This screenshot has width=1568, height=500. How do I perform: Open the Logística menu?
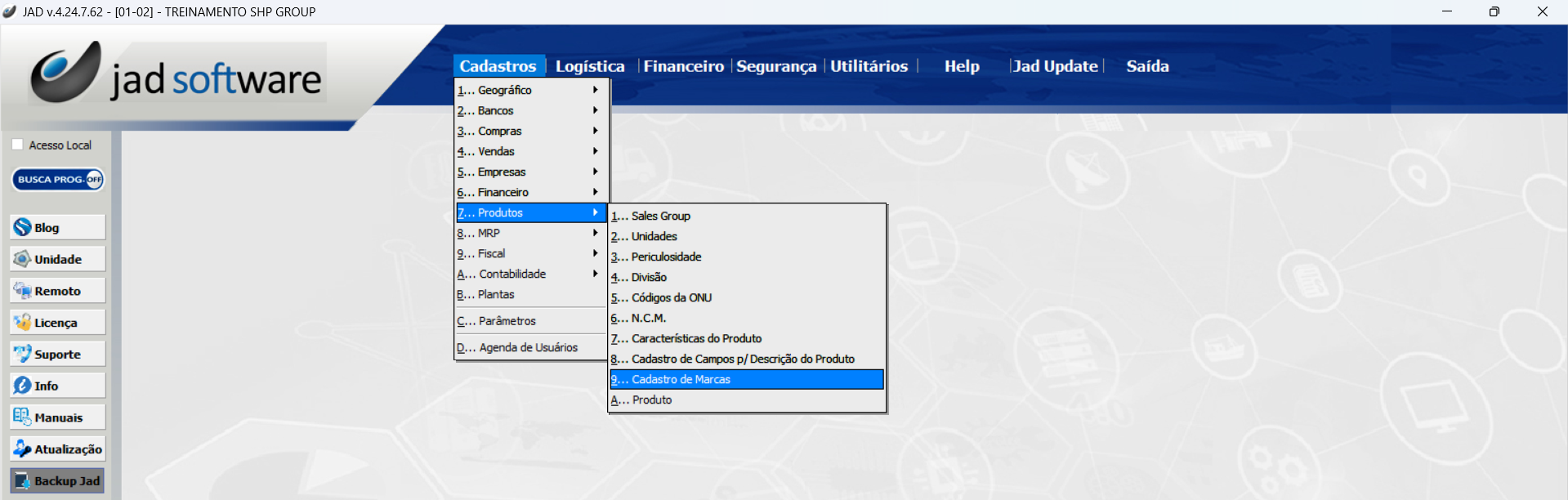[x=590, y=66]
